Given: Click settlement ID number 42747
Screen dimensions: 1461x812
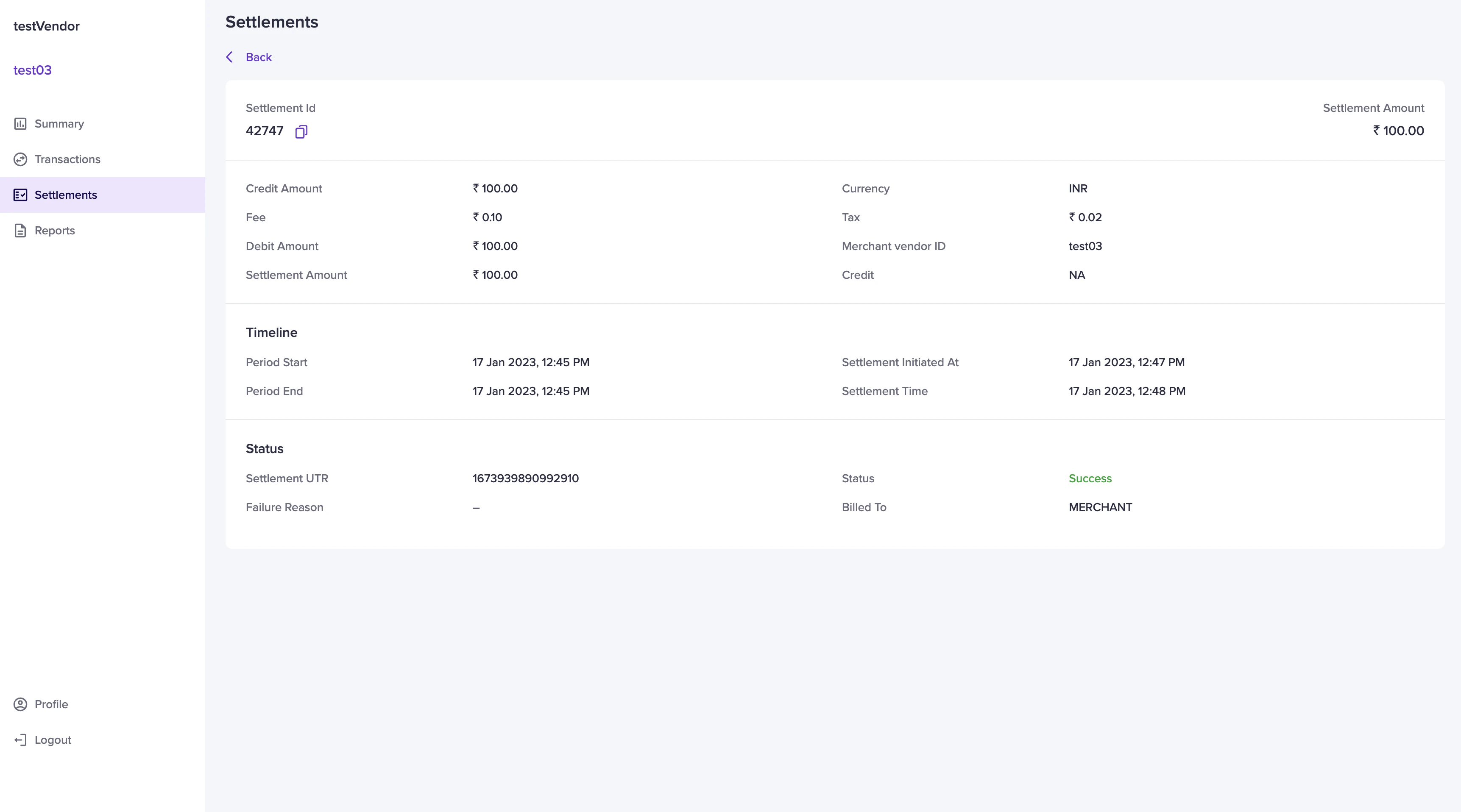Looking at the screenshot, I should (264, 131).
